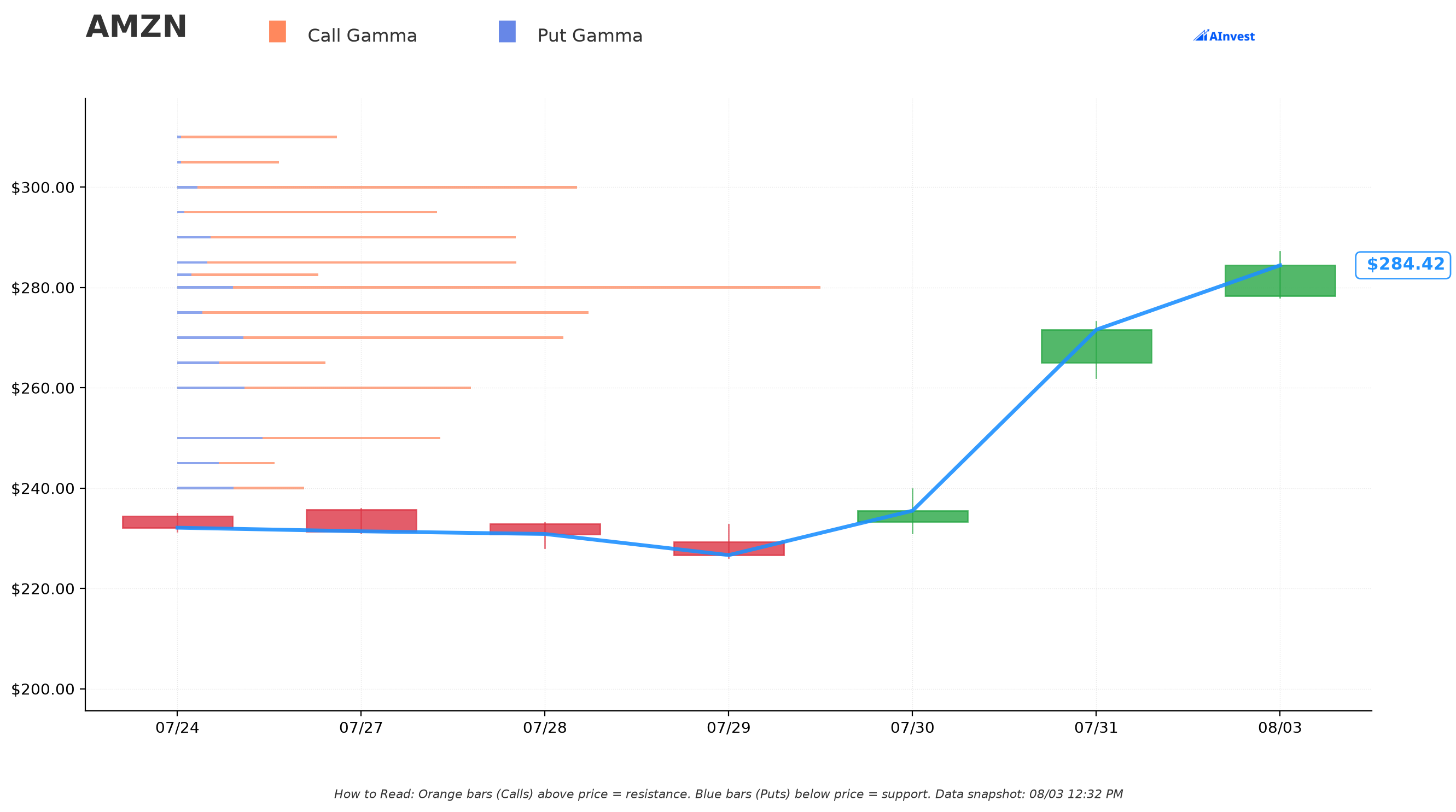
Task: Click the $200.00 y-axis label
Action: (x=43, y=690)
